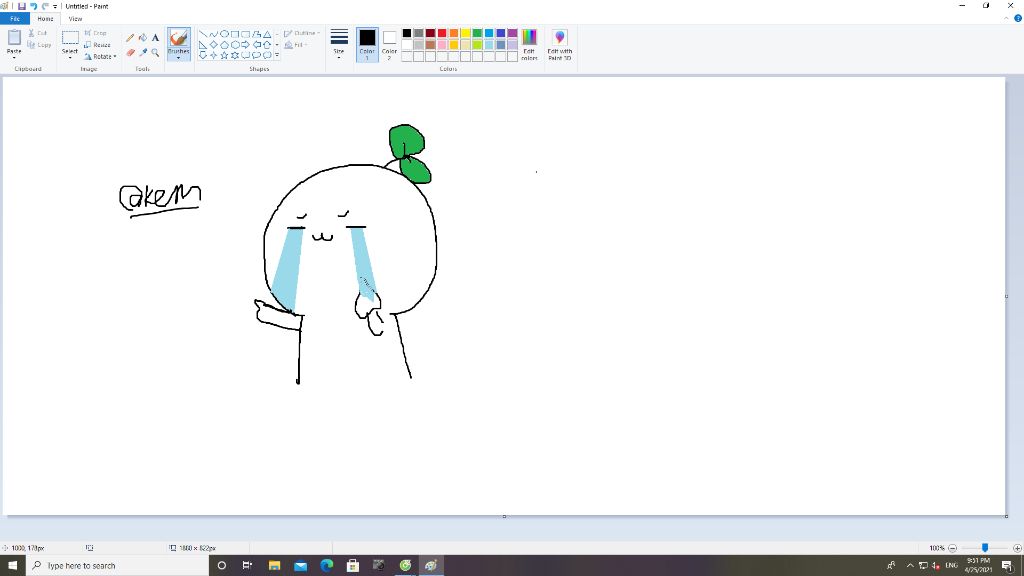Image resolution: width=1024 pixels, height=576 pixels.
Task: Choose the Rounded rectangle shape
Action: click(246, 34)
